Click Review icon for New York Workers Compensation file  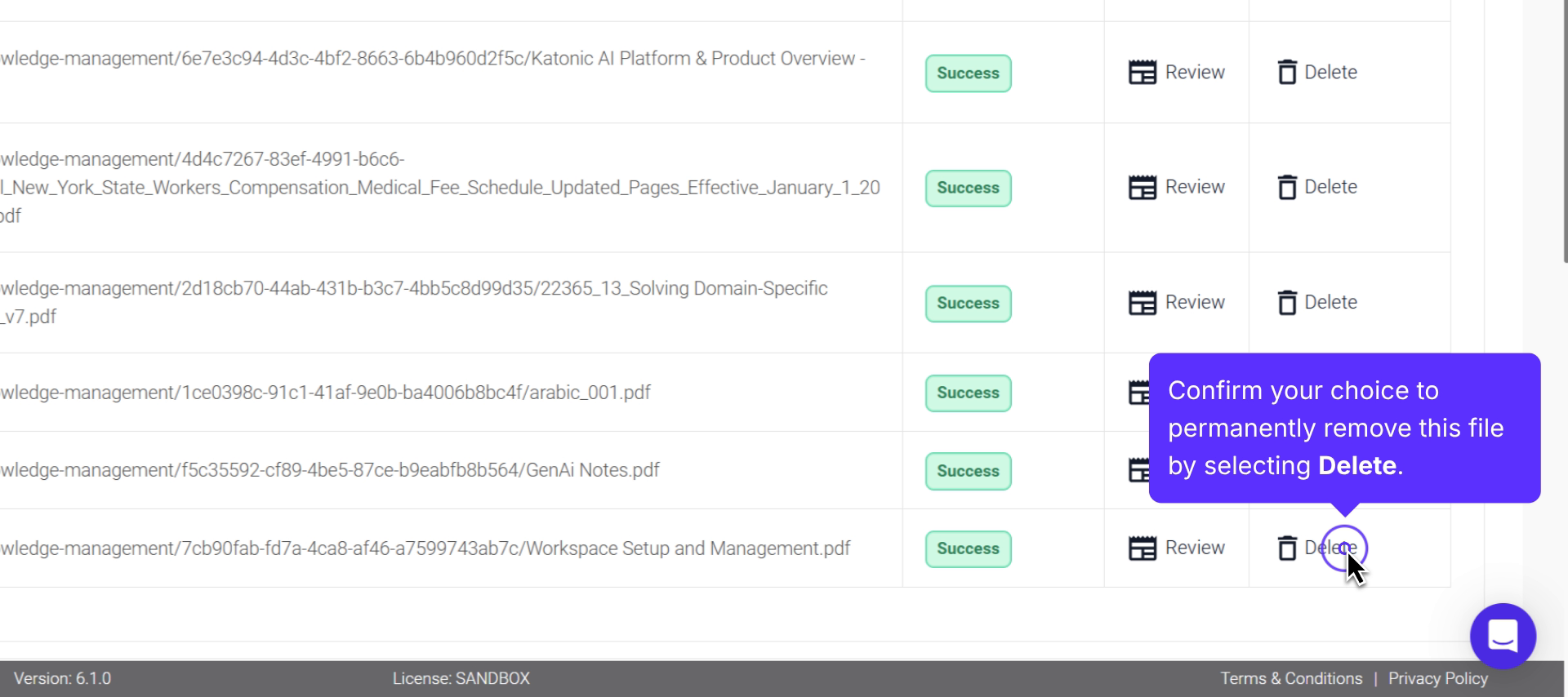1142,188
